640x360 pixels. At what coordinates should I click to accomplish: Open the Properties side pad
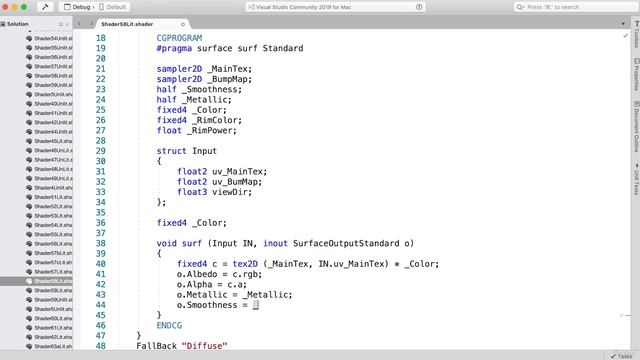(636, 74)
